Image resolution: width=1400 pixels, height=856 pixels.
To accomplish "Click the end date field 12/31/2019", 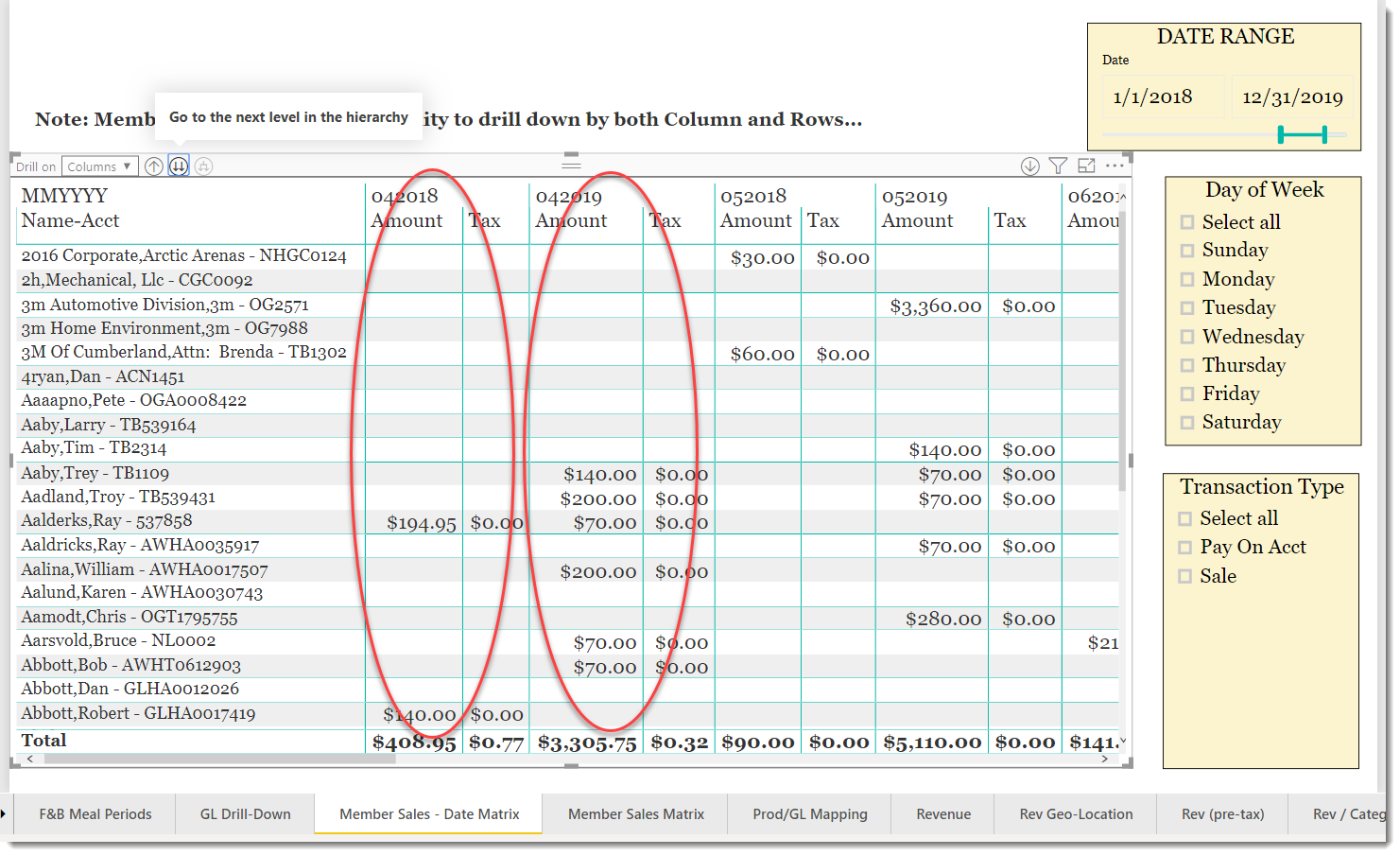I will [x=1291, y=96].
